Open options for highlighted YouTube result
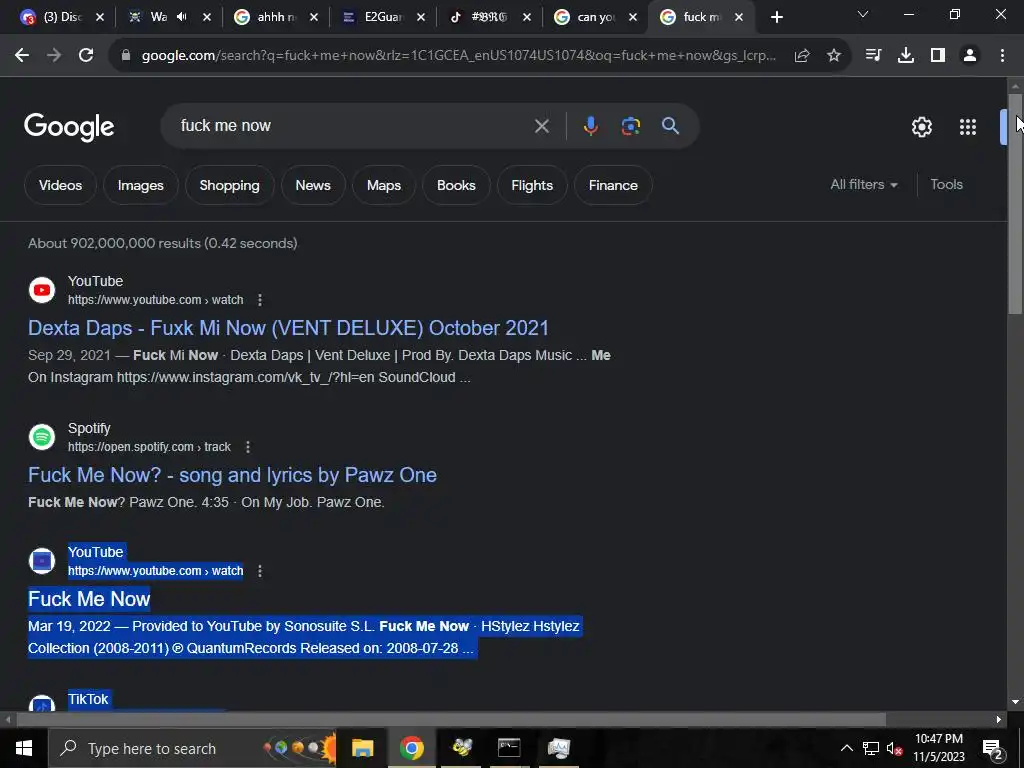The height and width of the screenshot is (768, 1024). [x=260, y=571]
